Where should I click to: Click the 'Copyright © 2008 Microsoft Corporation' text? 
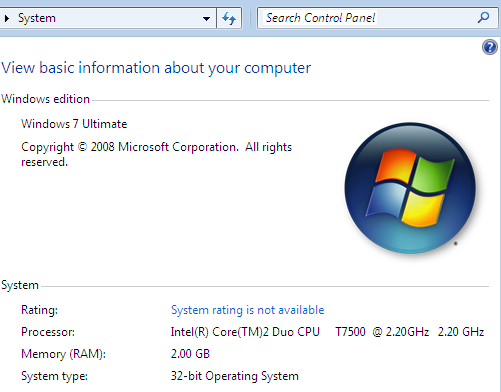click(x=130, y=147)
